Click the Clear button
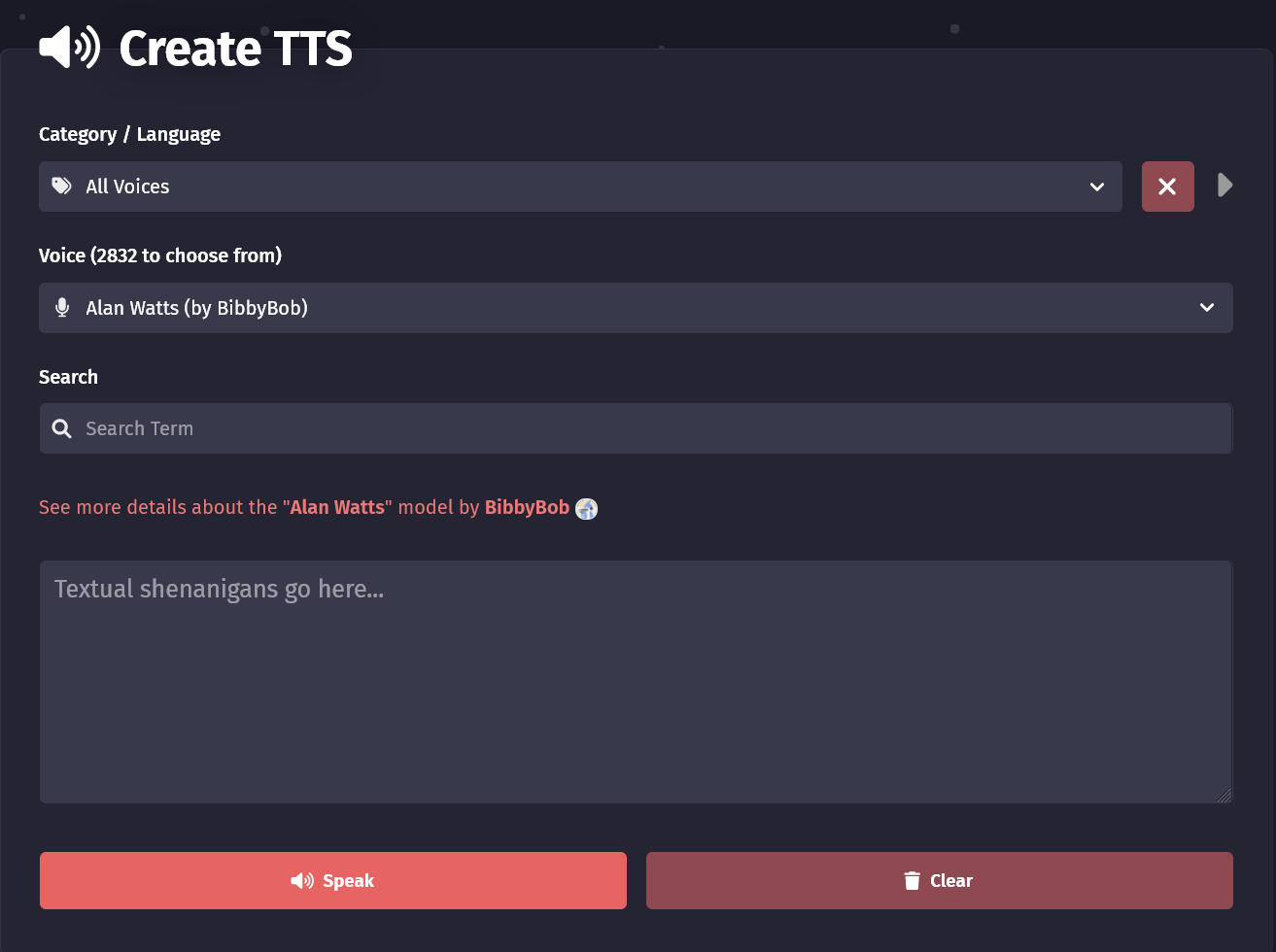 click(x=940, y=880)
